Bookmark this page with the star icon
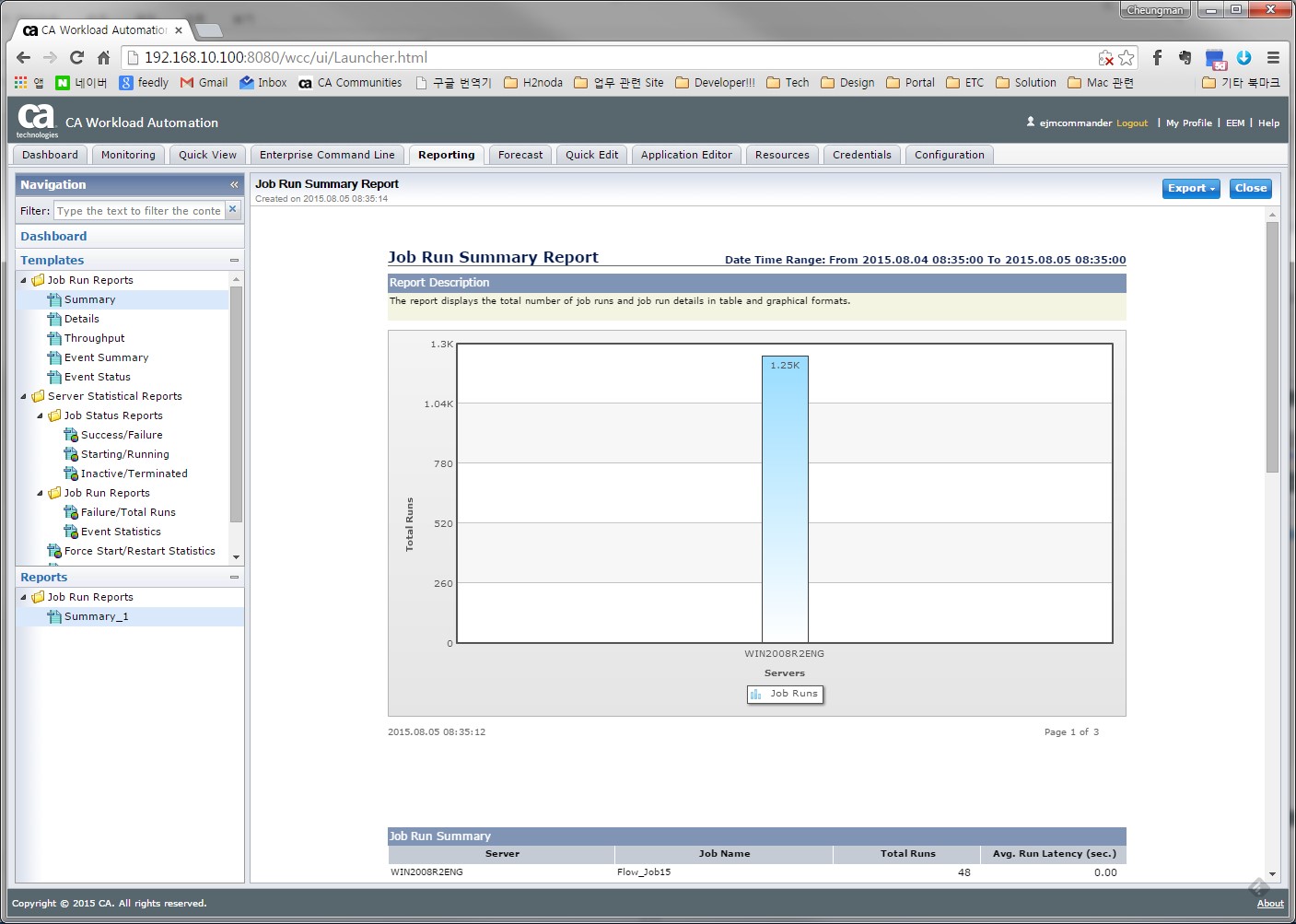The width and height of the screenshot is (1296, 924). tap(1127, 57)
